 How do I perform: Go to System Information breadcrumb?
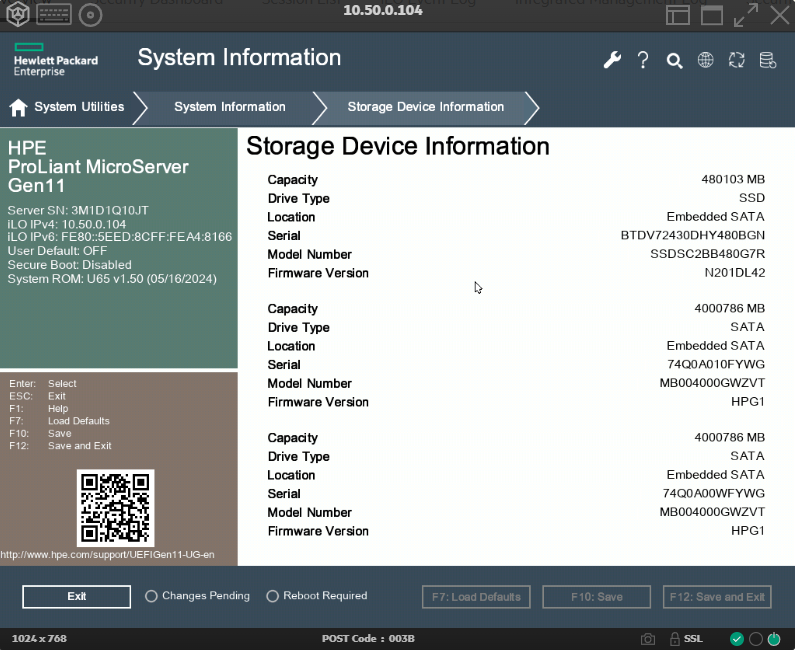[x=230, y=107]
